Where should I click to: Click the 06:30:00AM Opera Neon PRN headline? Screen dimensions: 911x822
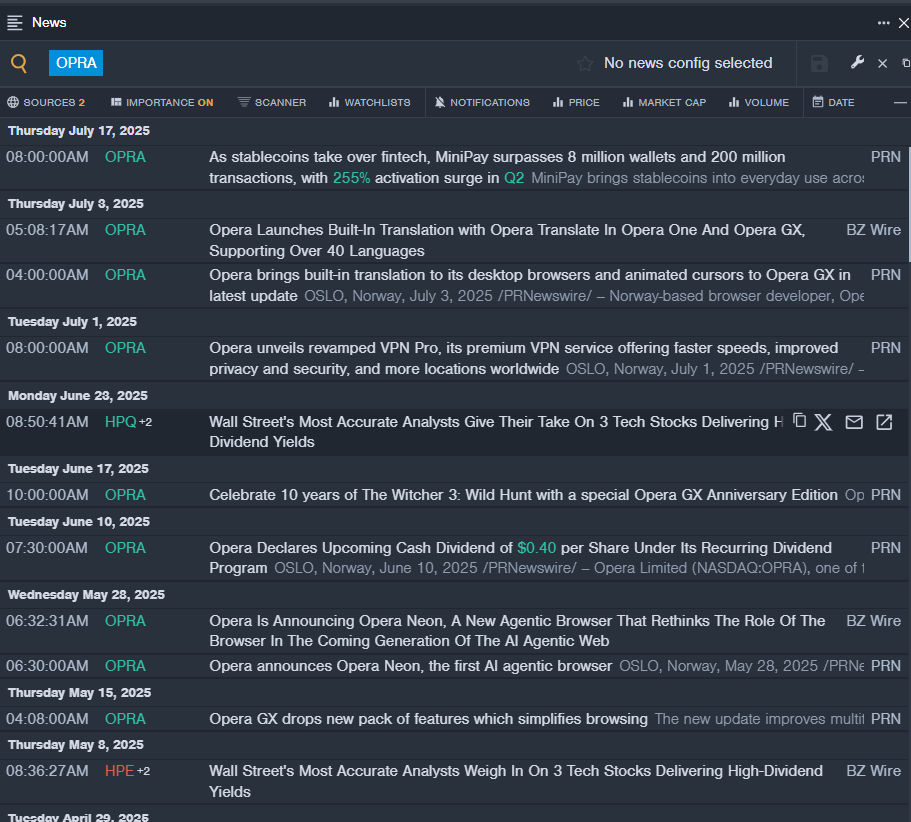410,666
